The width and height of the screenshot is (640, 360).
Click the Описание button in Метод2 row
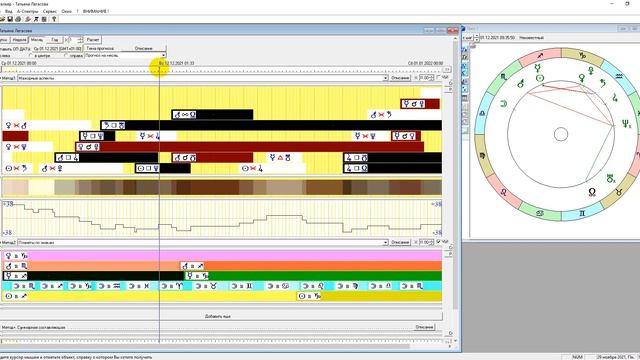click(x=400, y=242)
